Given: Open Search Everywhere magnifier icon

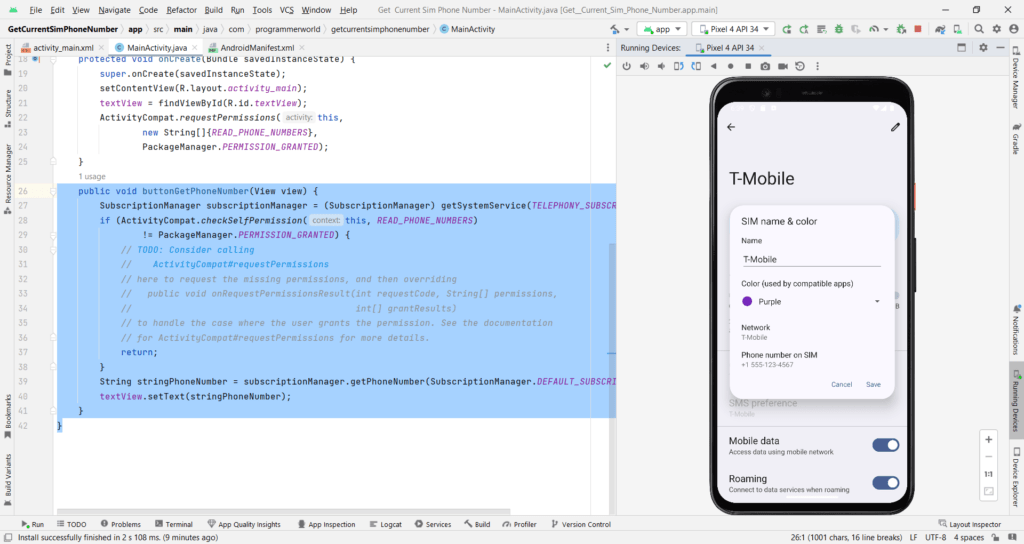Looking at the screenshot, I should click(x=978, y=29).
